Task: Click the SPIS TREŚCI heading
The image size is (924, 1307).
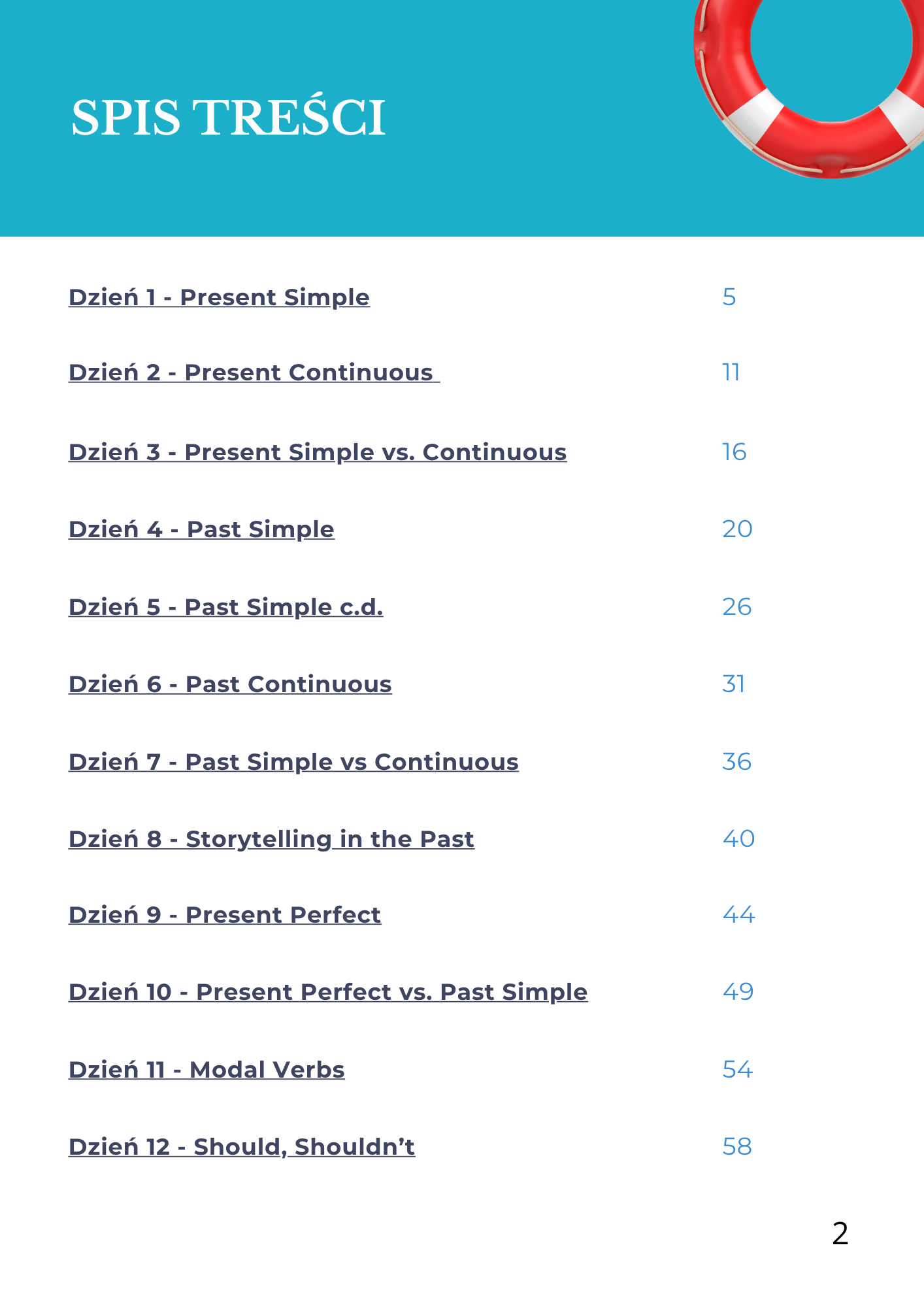Action: coord(228,118)
